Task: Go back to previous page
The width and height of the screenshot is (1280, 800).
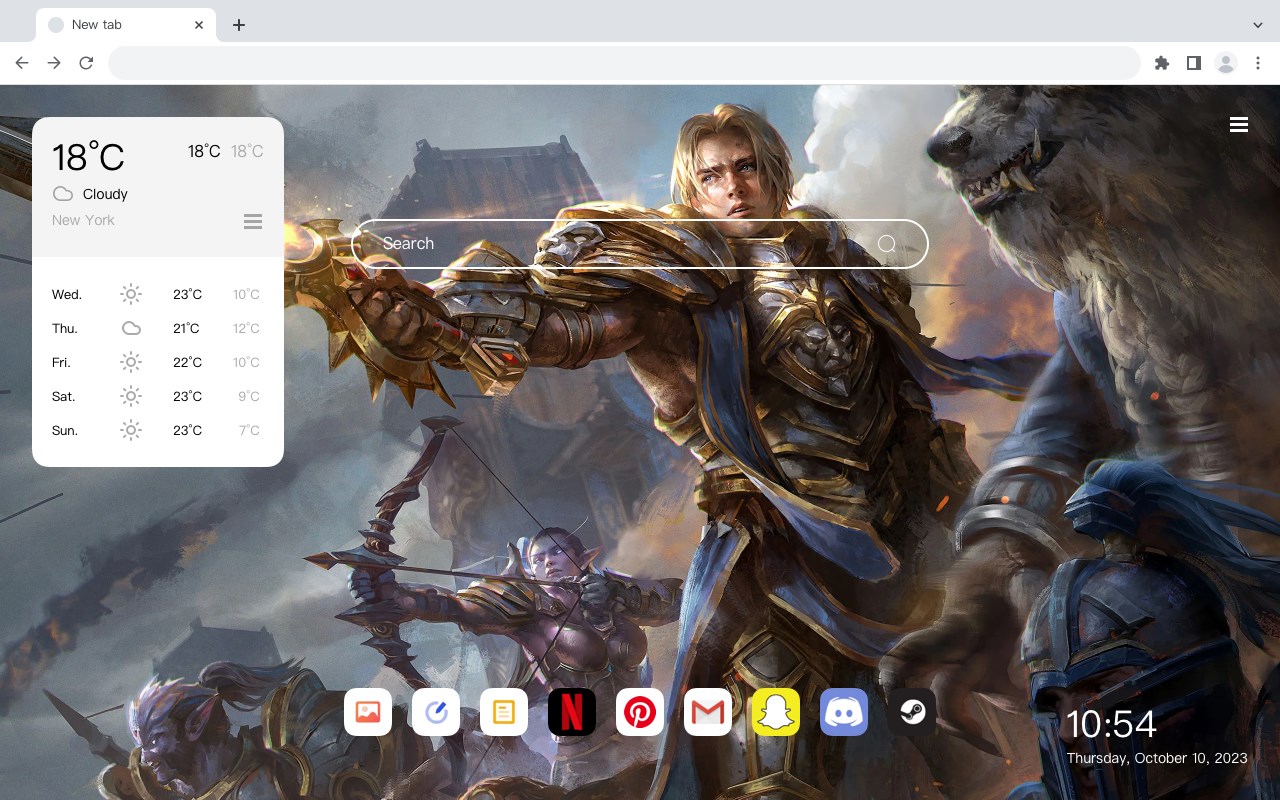Action: click(22, 63)
